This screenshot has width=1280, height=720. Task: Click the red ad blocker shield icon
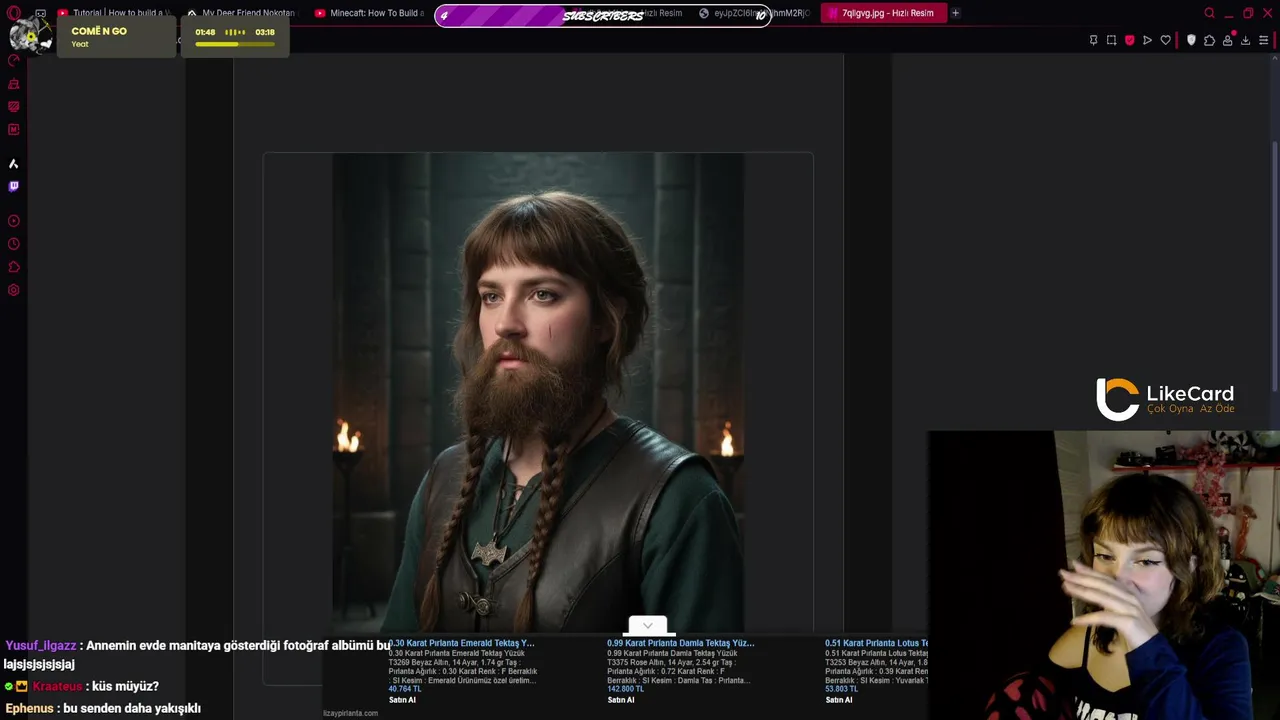(x=1130, y=40)
